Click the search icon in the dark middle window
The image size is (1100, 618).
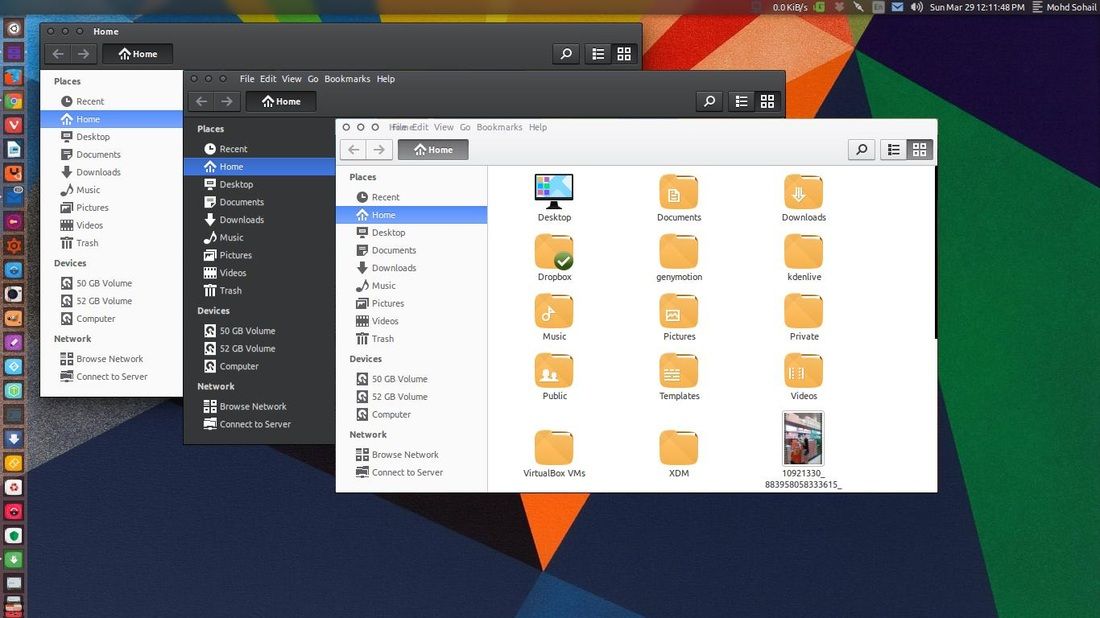pyautogui.click(x=709, y=101)
